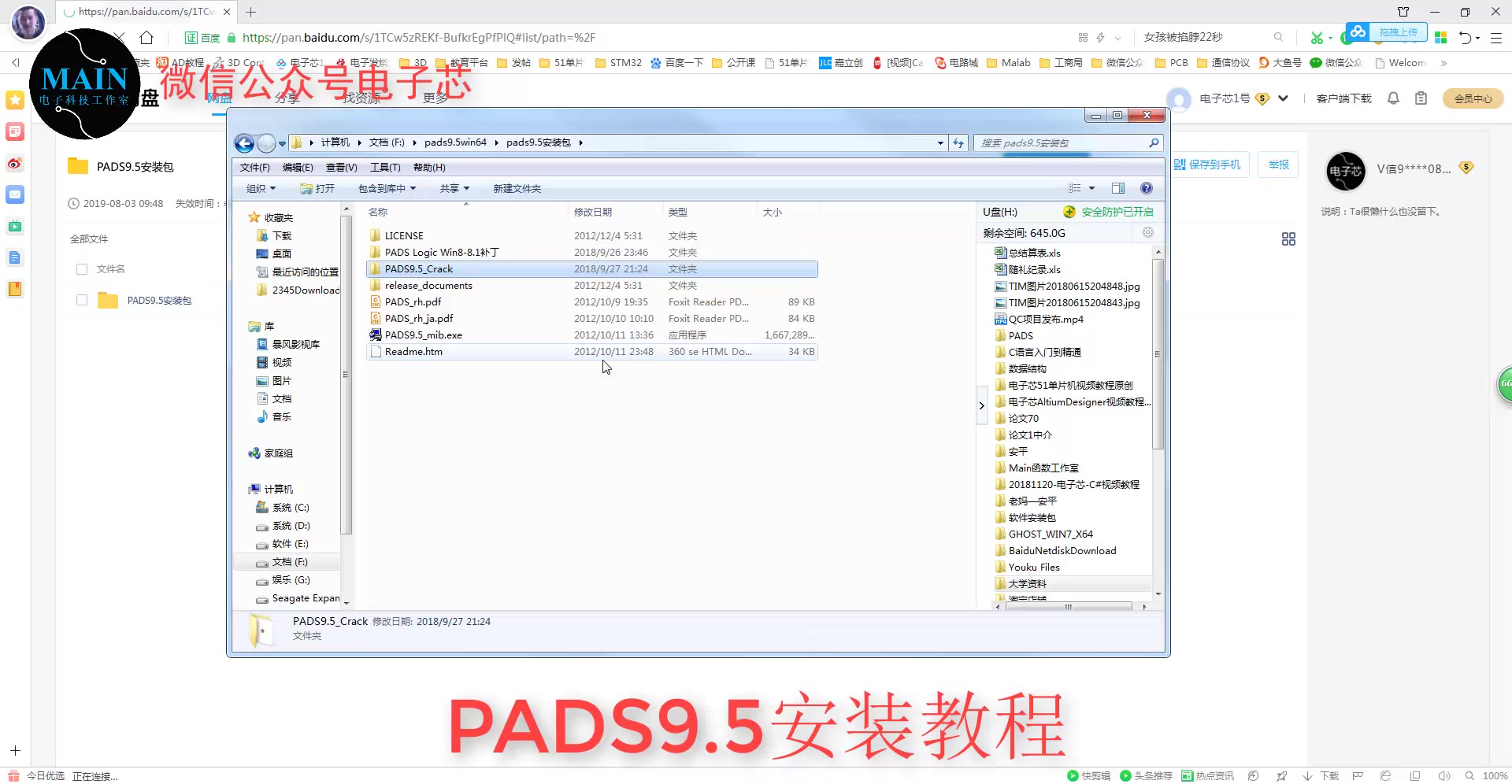Open the 组织 dropdown
The width and height of the screenshot is (1512, 784).
point(261,188)
